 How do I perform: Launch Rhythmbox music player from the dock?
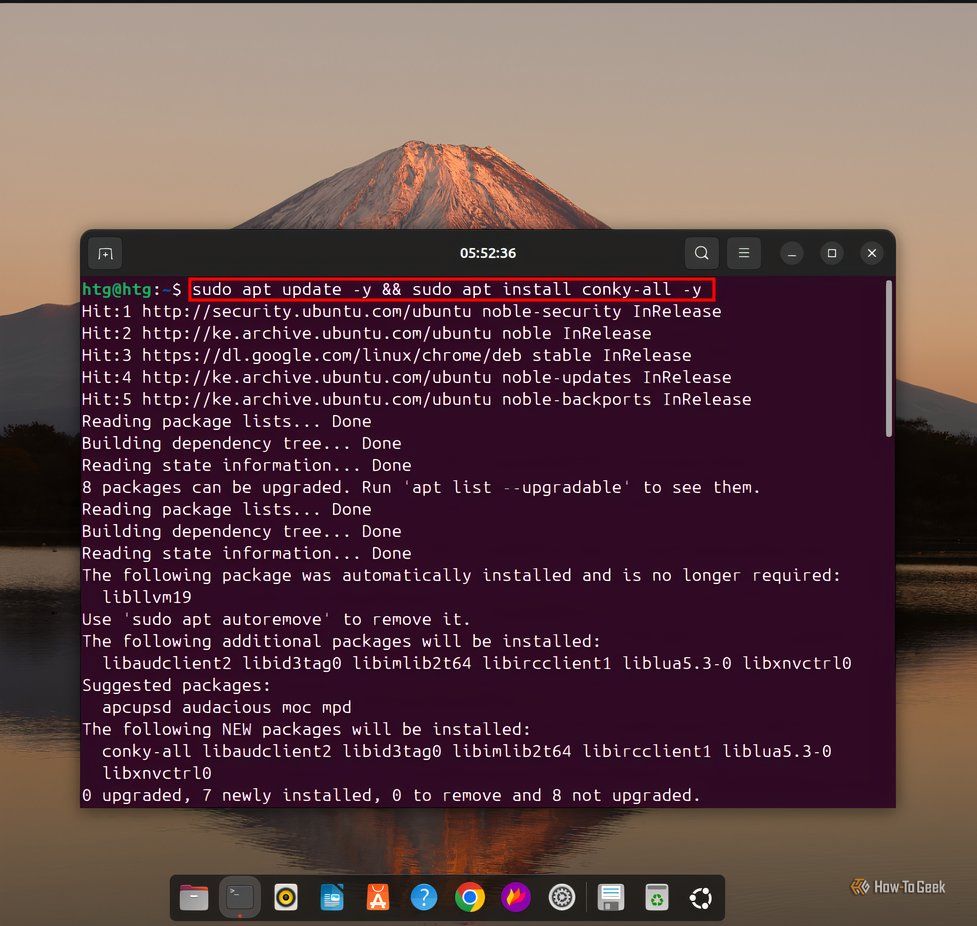(285, 897)
